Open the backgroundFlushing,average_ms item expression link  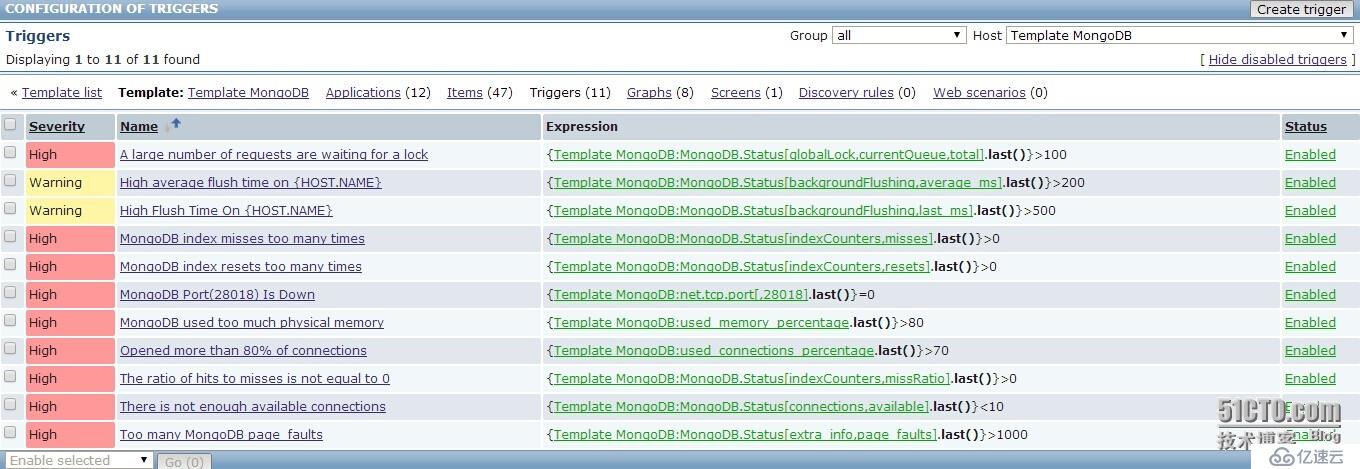(x=777, y=182)
